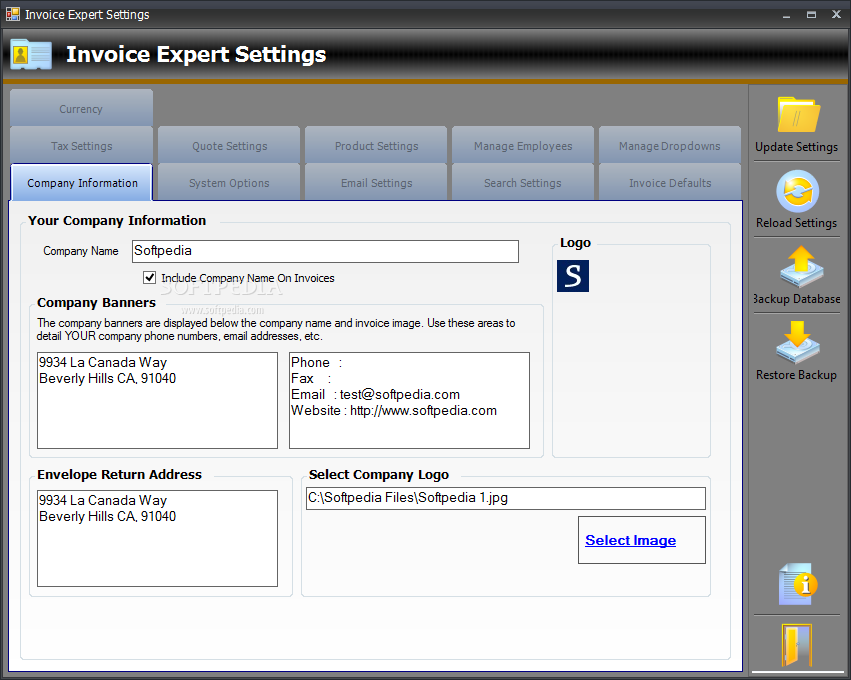
Task: Close the Invoice Expert Settings window
Action: (836, 15)
